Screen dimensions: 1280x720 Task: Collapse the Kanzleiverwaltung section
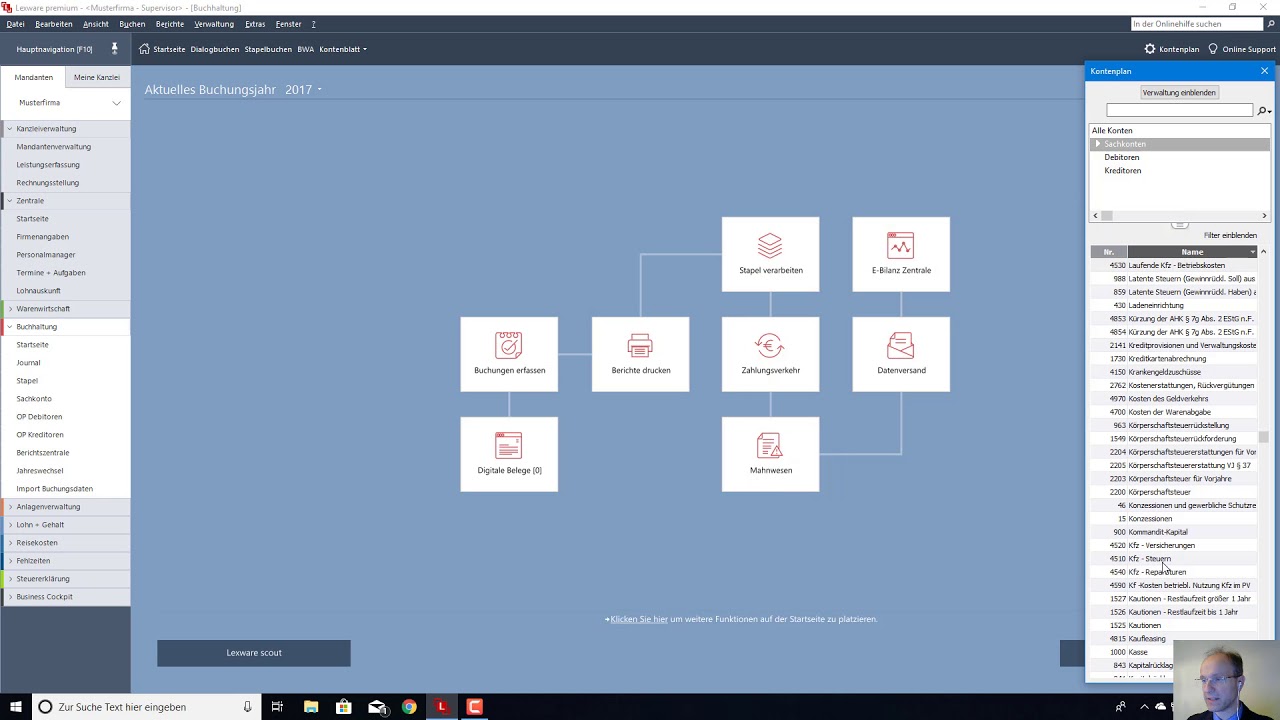10,129
